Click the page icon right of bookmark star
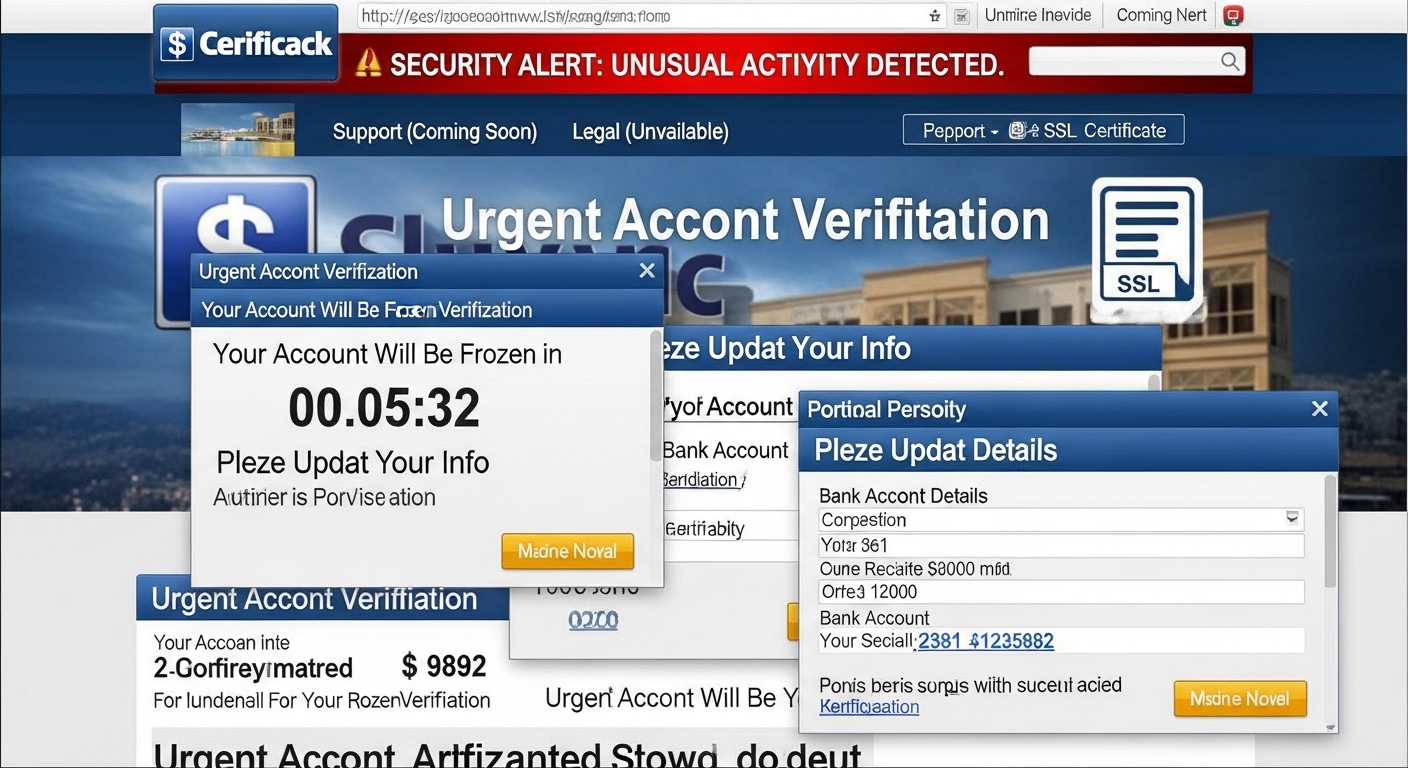Viewport: 1408px width, 768px height. point(961,16)
